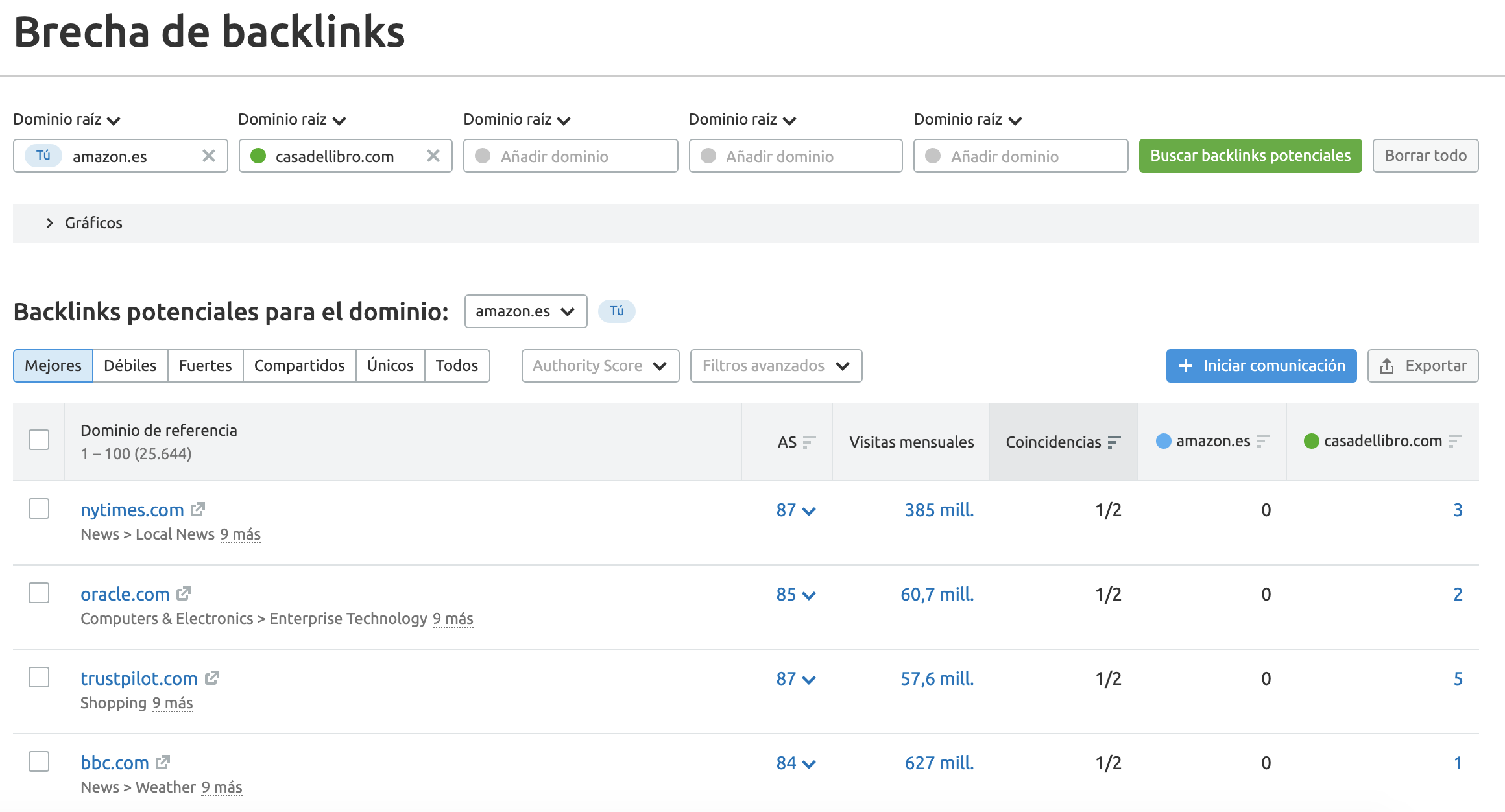Sort by Coincidencias column icon

click(x=1114, y=442)
